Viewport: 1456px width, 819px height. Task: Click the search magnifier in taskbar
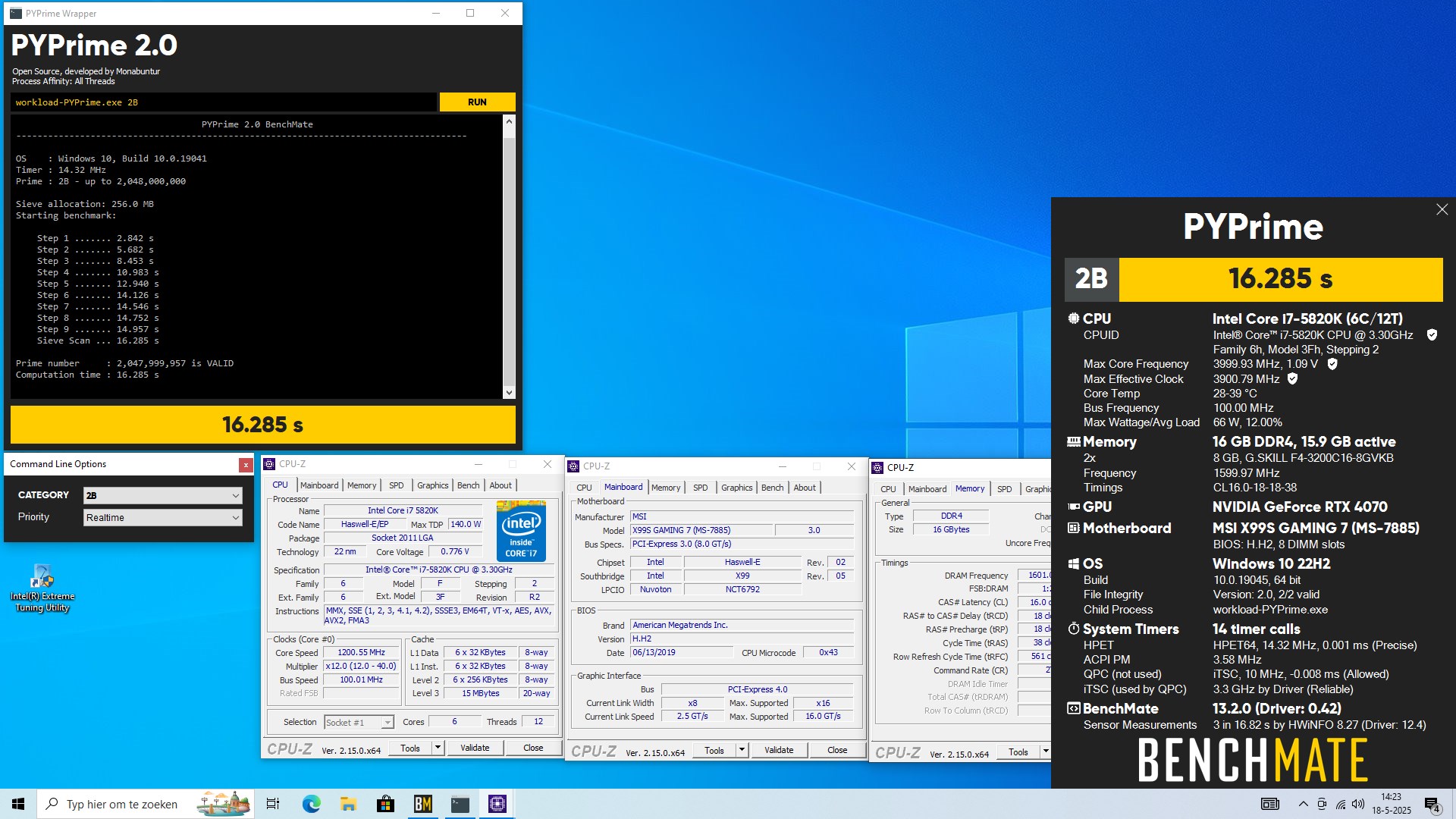52,804
